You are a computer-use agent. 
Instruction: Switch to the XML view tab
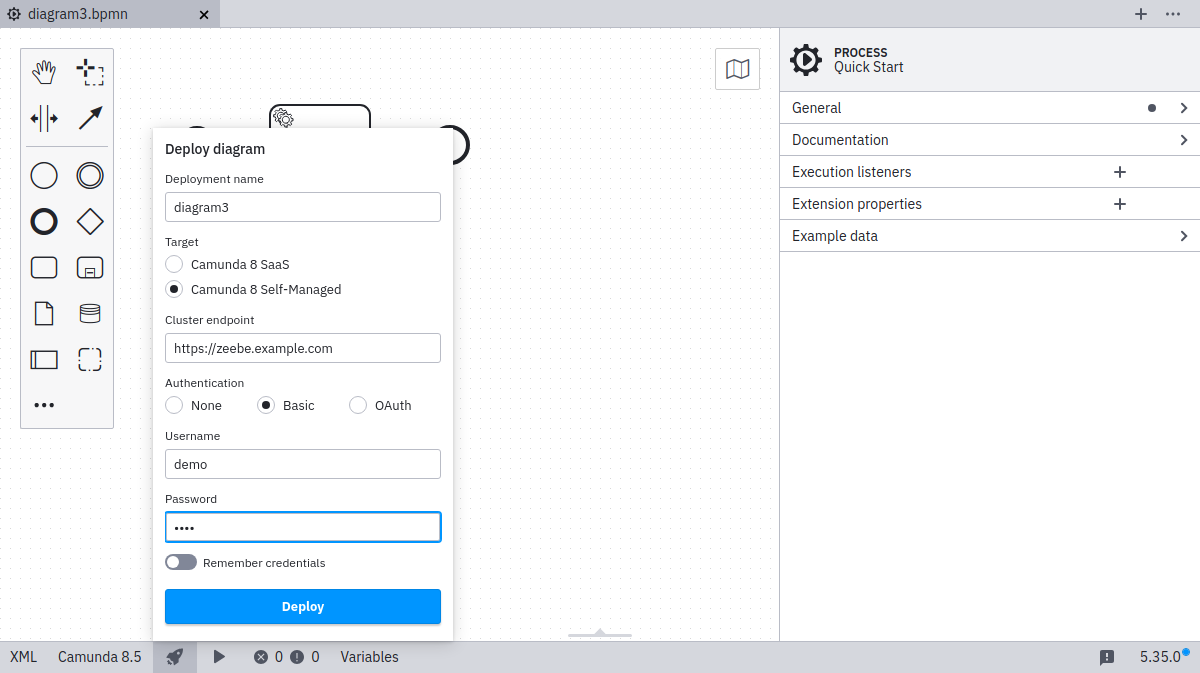pos(22,657)
